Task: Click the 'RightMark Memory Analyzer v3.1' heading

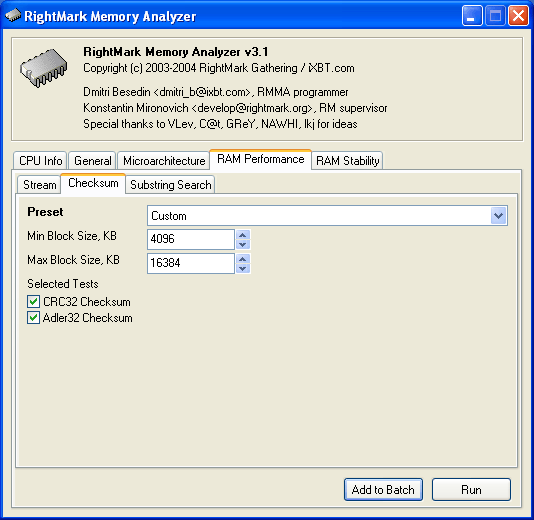Action: click(x=176, y=52)
